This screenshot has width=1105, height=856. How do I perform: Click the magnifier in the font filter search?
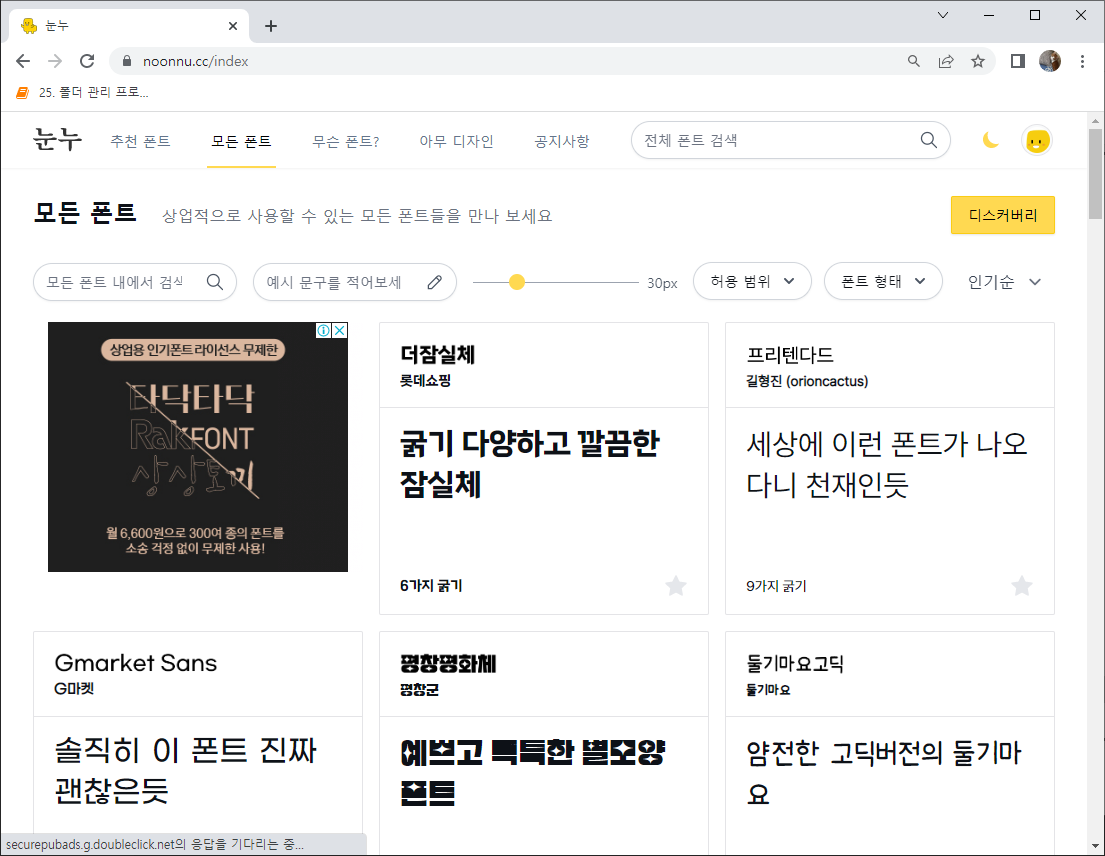(x=215, y=282)
